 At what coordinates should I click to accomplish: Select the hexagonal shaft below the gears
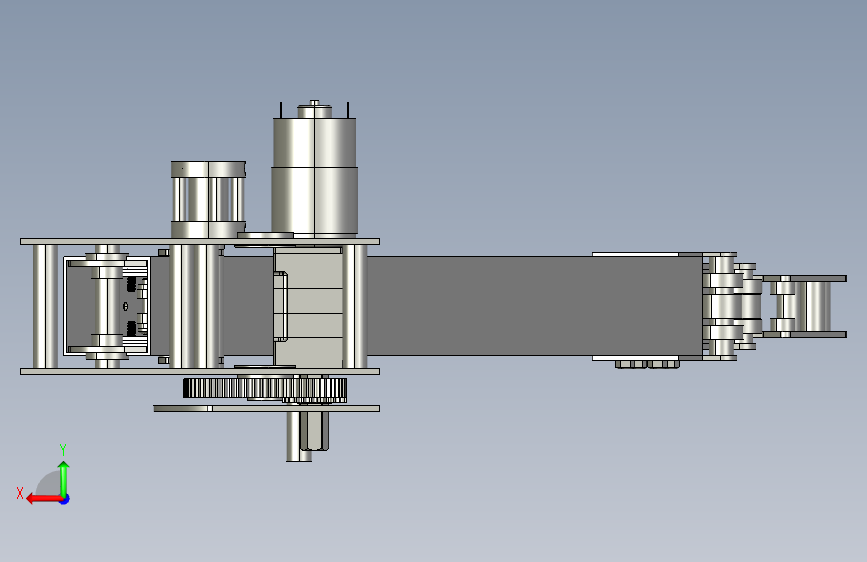[314, 431]
